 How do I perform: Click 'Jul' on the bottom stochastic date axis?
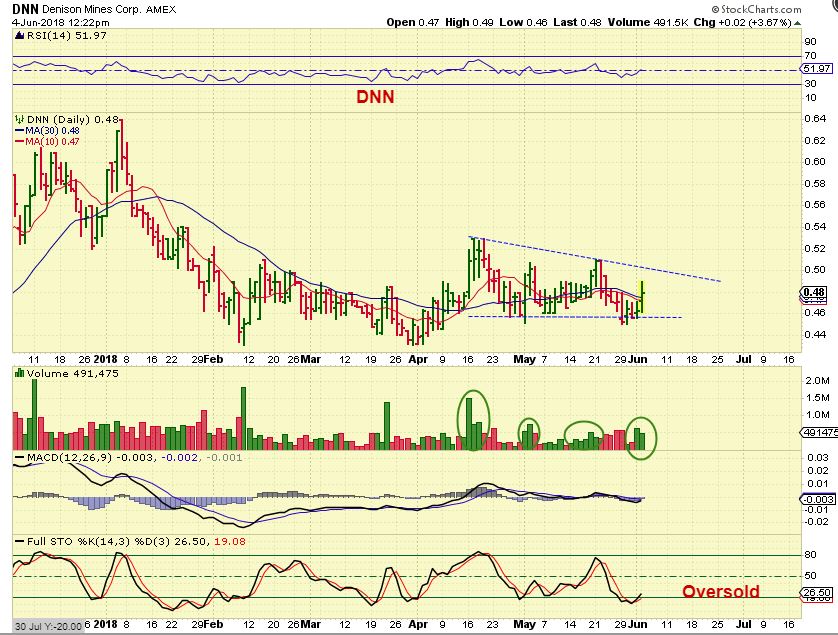(x=743, y=624)
